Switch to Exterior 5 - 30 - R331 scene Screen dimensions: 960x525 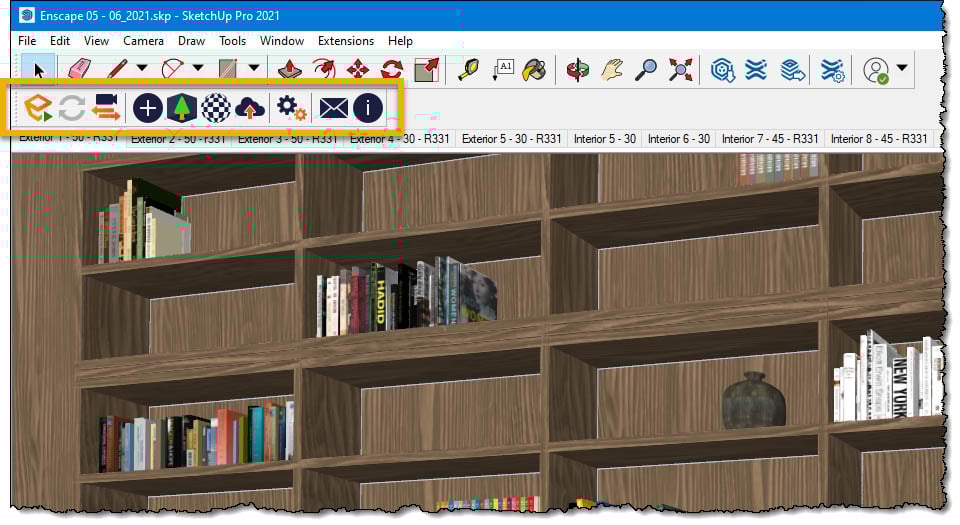pyautogui.click(x=511, y=139)
